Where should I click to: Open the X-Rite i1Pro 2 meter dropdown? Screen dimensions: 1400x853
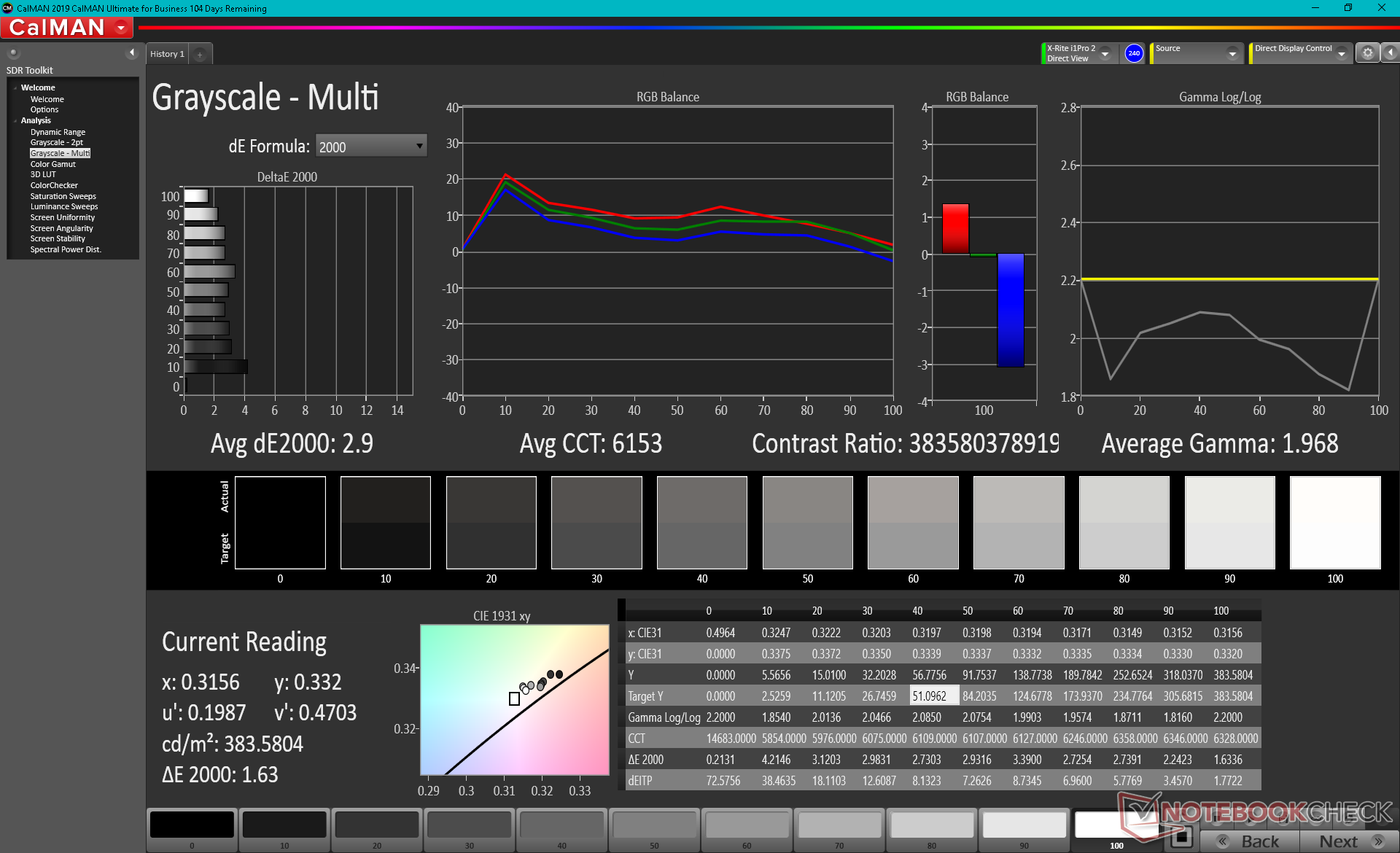tap(1105, 54)
